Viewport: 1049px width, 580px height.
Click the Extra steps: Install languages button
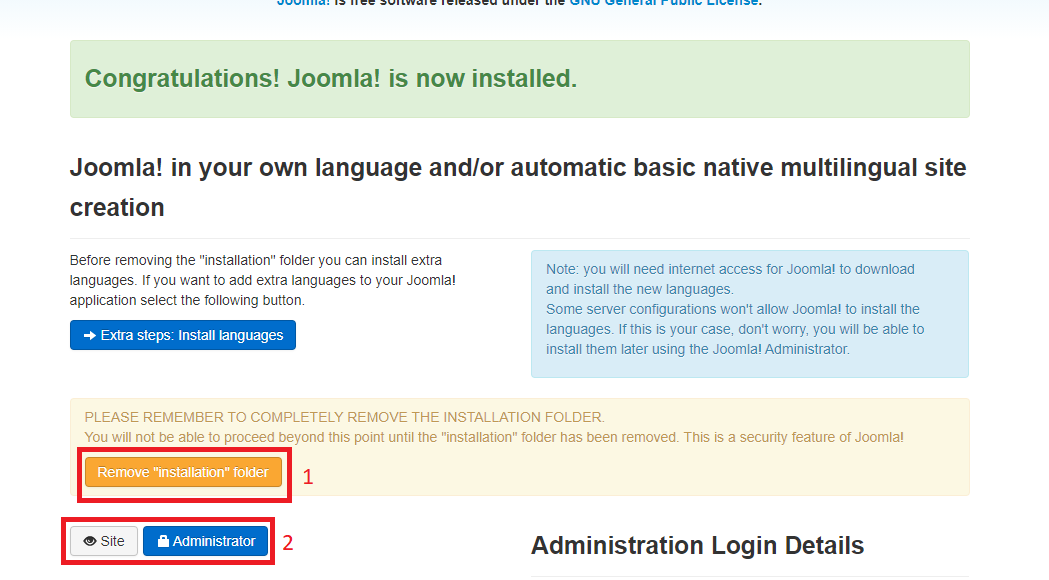point(183,335)
